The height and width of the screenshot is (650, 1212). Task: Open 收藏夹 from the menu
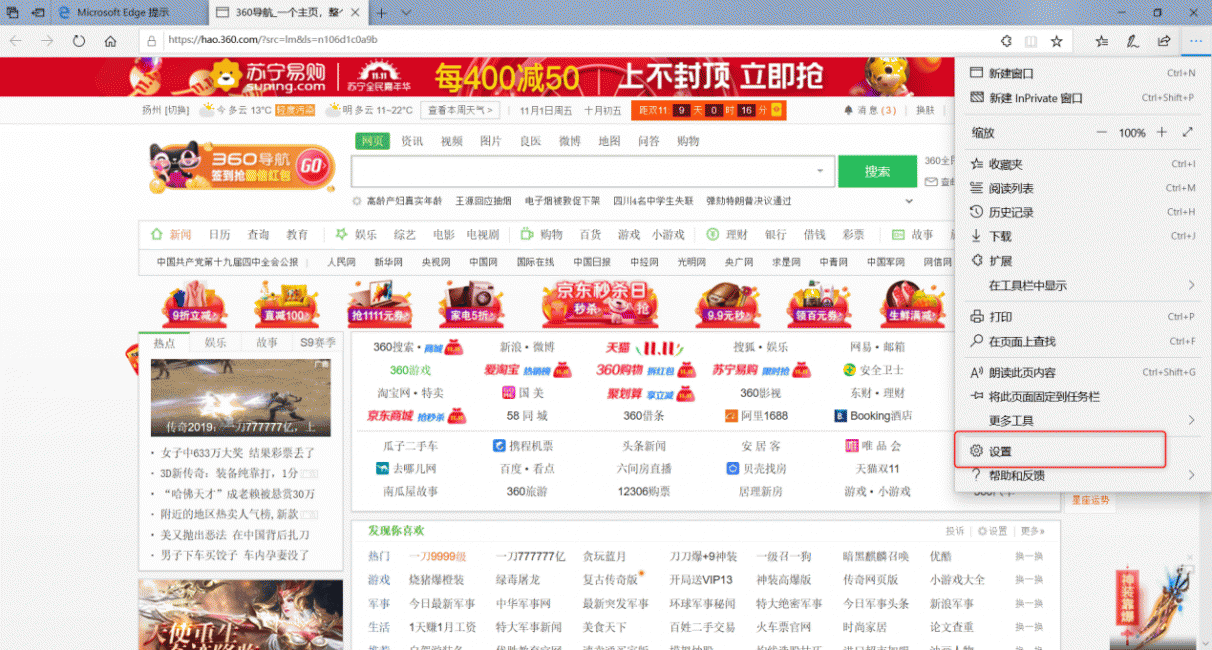(x=1084, y=164)
